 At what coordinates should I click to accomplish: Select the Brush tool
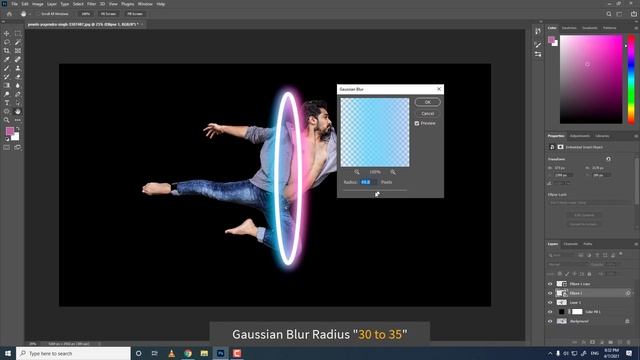click(7, 68)
